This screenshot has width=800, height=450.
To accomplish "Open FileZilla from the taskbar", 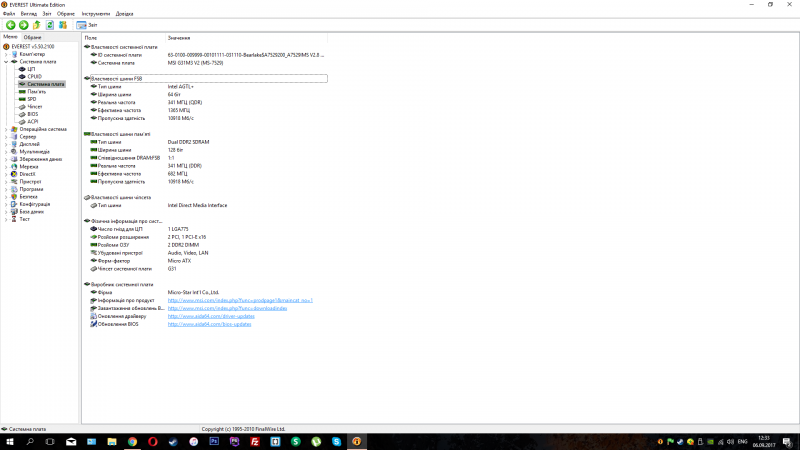I will click(255, 442).
